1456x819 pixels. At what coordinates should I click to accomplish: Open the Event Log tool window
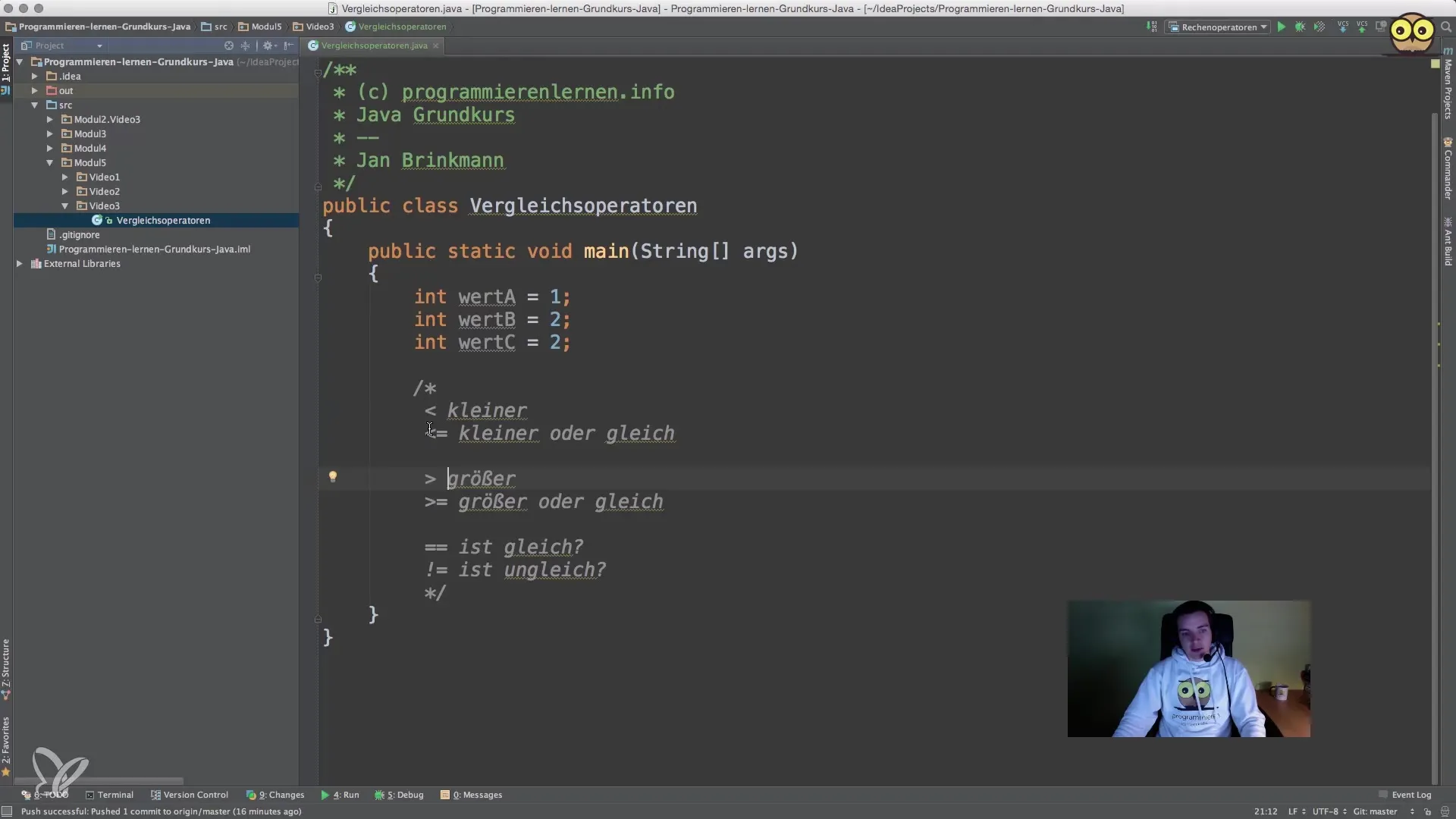point(1405,795)
